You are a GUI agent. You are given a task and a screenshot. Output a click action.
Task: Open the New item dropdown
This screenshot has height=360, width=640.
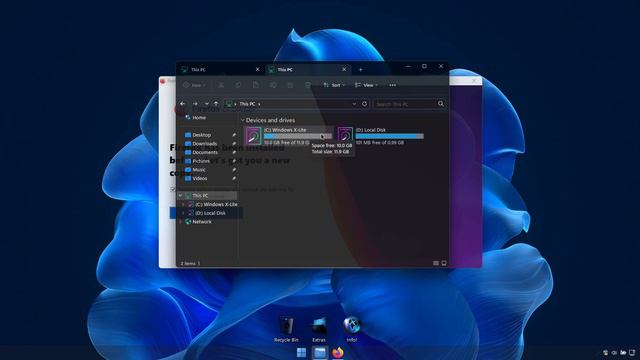click(194, 85)
